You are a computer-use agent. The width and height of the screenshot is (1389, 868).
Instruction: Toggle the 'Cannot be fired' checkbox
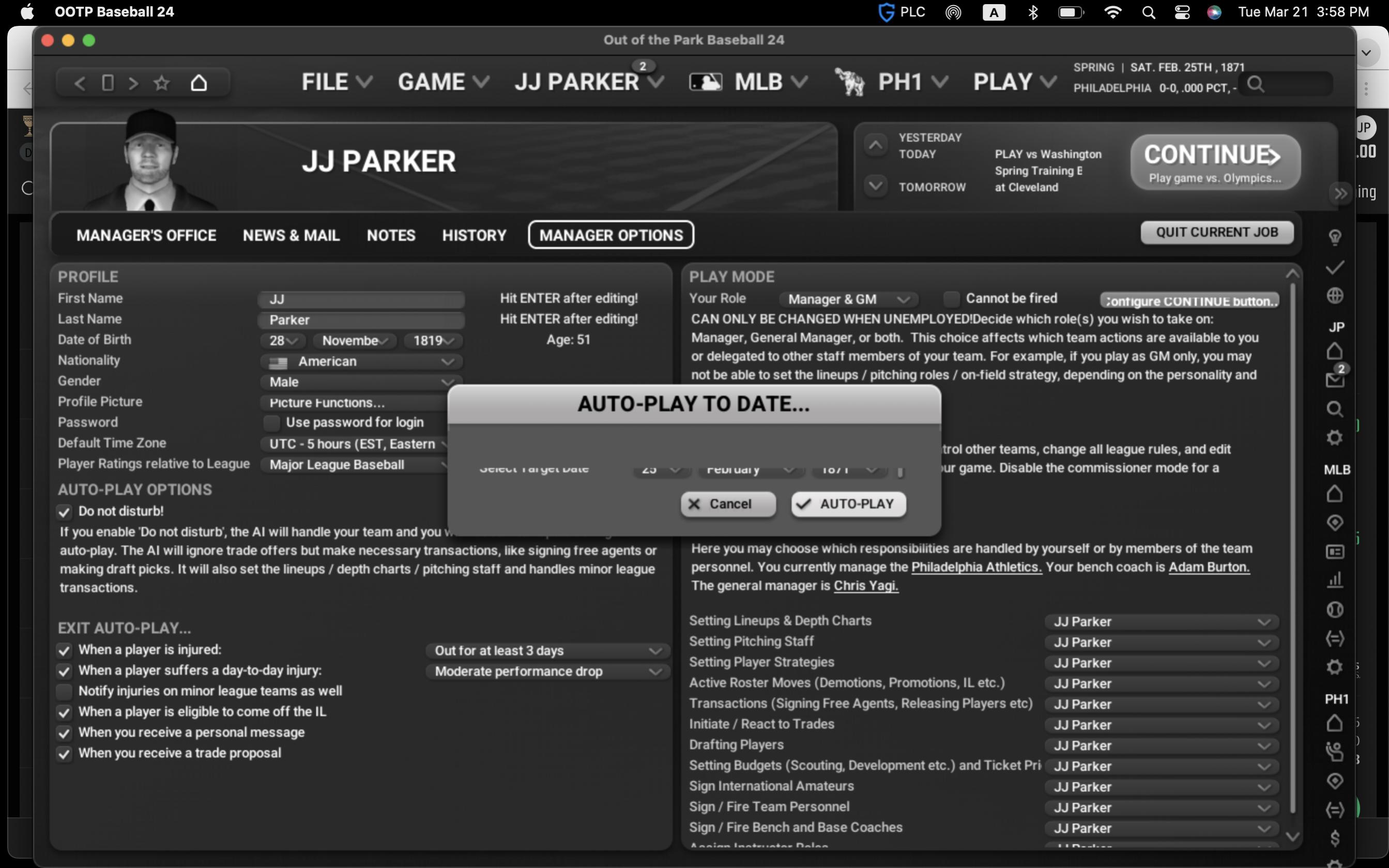[x=951, y=298]
